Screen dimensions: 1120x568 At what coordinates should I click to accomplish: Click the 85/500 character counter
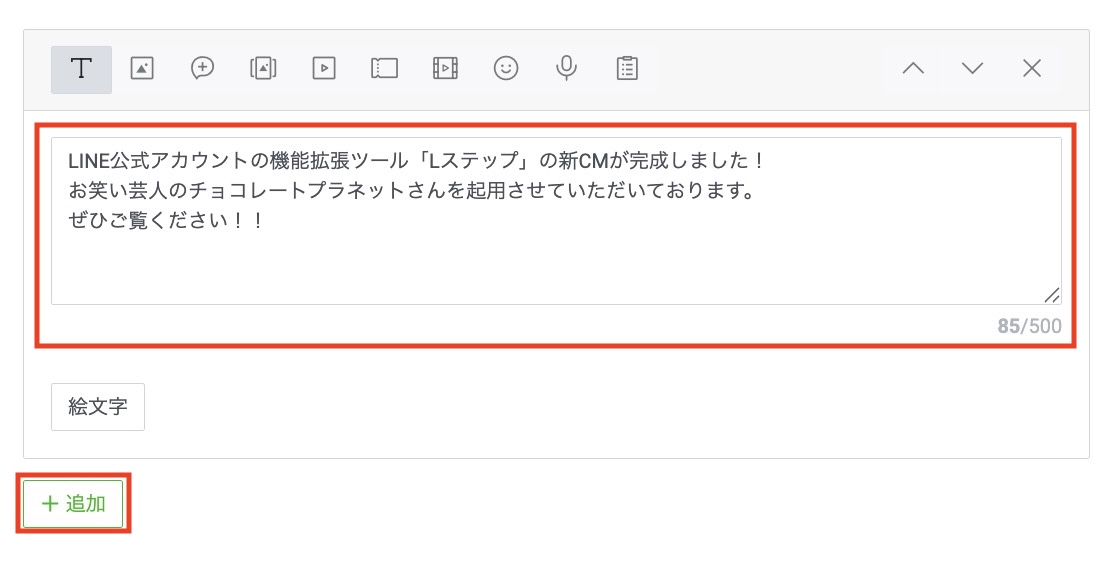click(x=1029, y=327)
